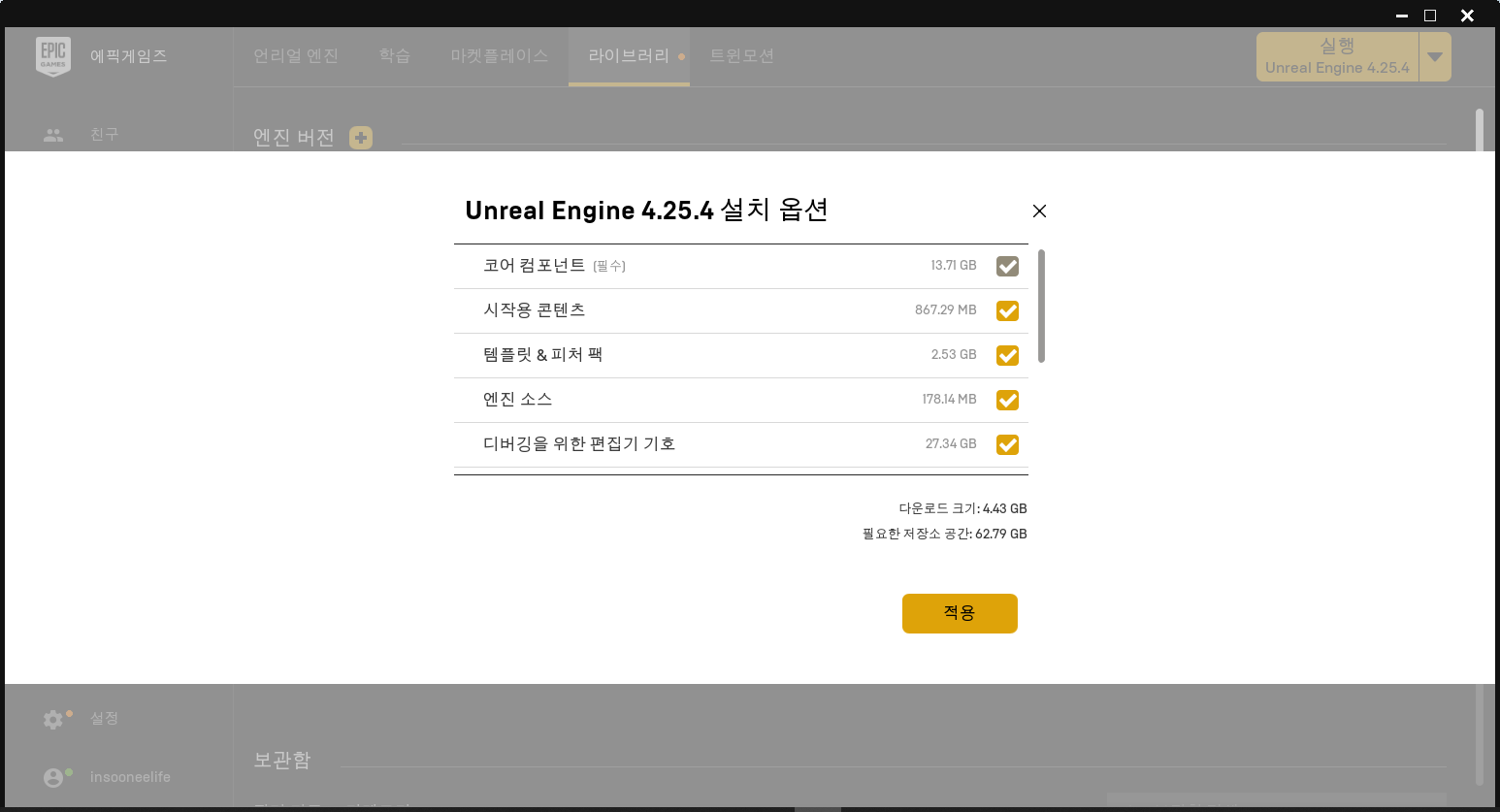Open the 언리얼 엔진 tab
Screen dimensions: 1500x812
click(x=296, y=56)
